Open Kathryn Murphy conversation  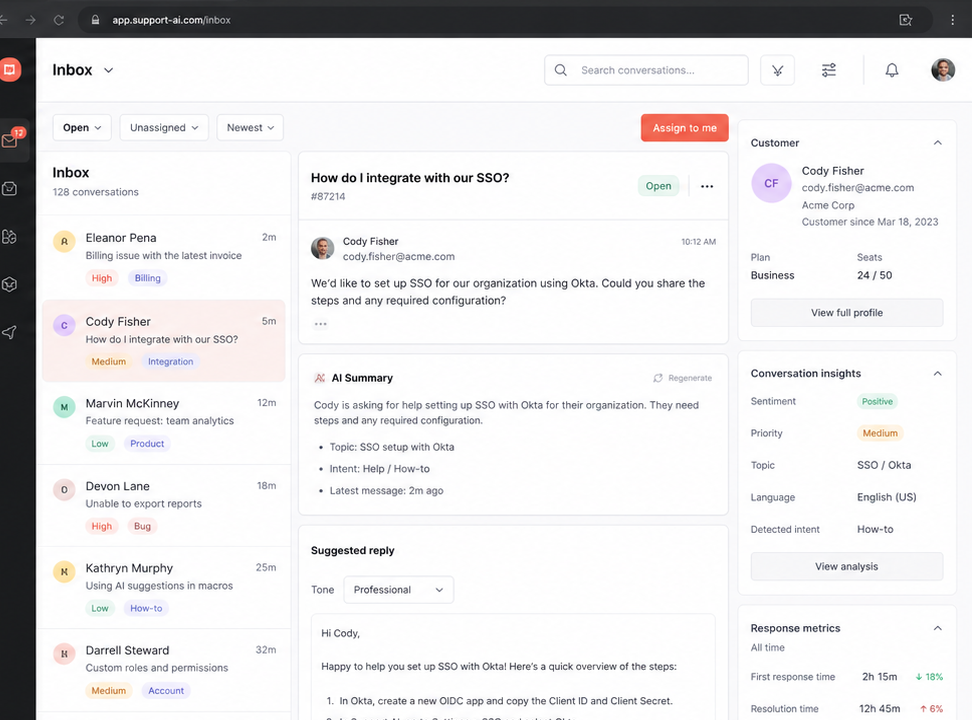tap(164, 587)
